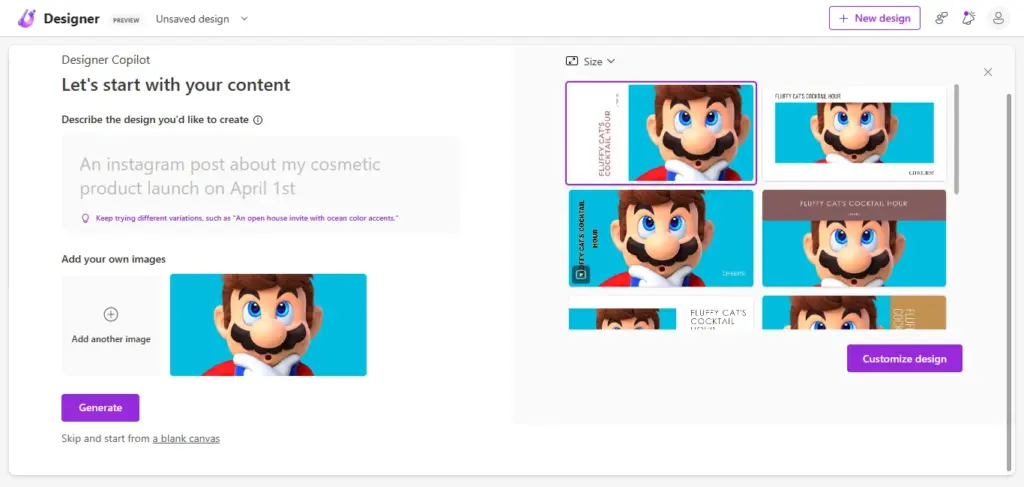Open the Customize design button
This screenshot has height=487, width=1024.
(x=904, y=358)
